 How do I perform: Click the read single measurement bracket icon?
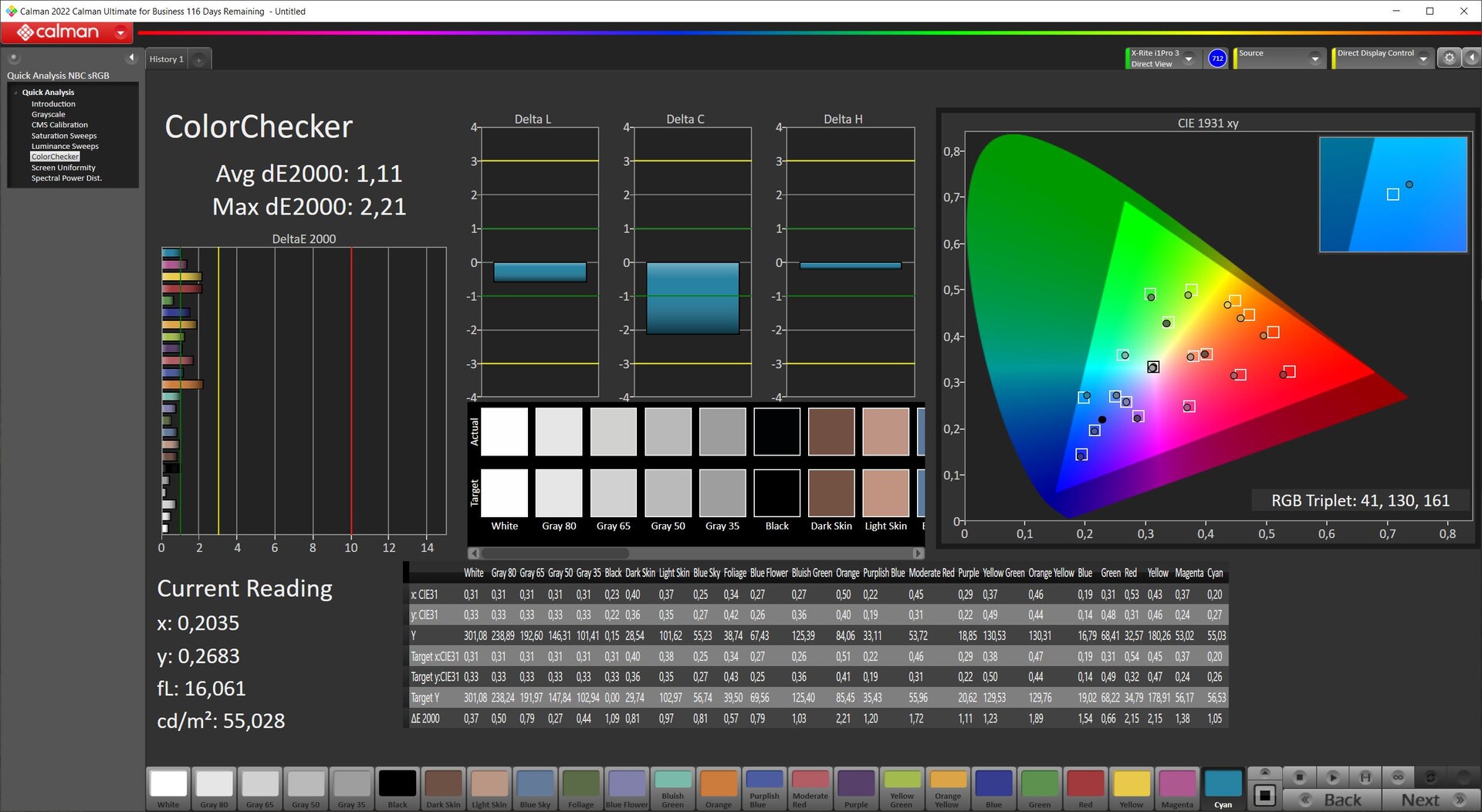pos(1365,777)
